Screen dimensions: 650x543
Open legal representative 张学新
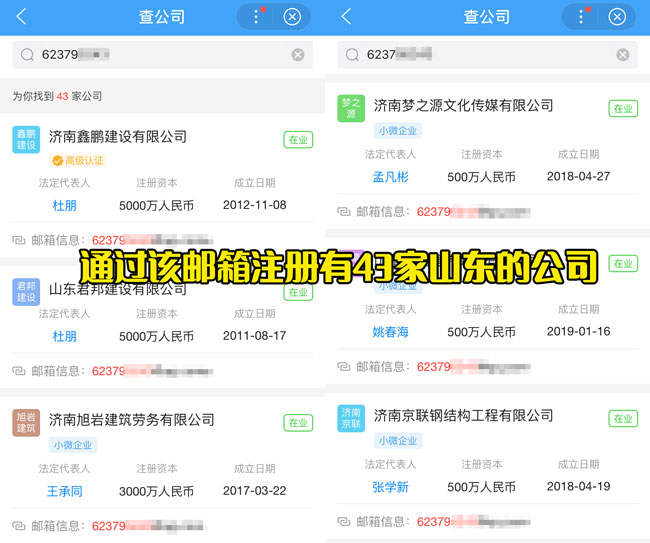coord(390,487)
